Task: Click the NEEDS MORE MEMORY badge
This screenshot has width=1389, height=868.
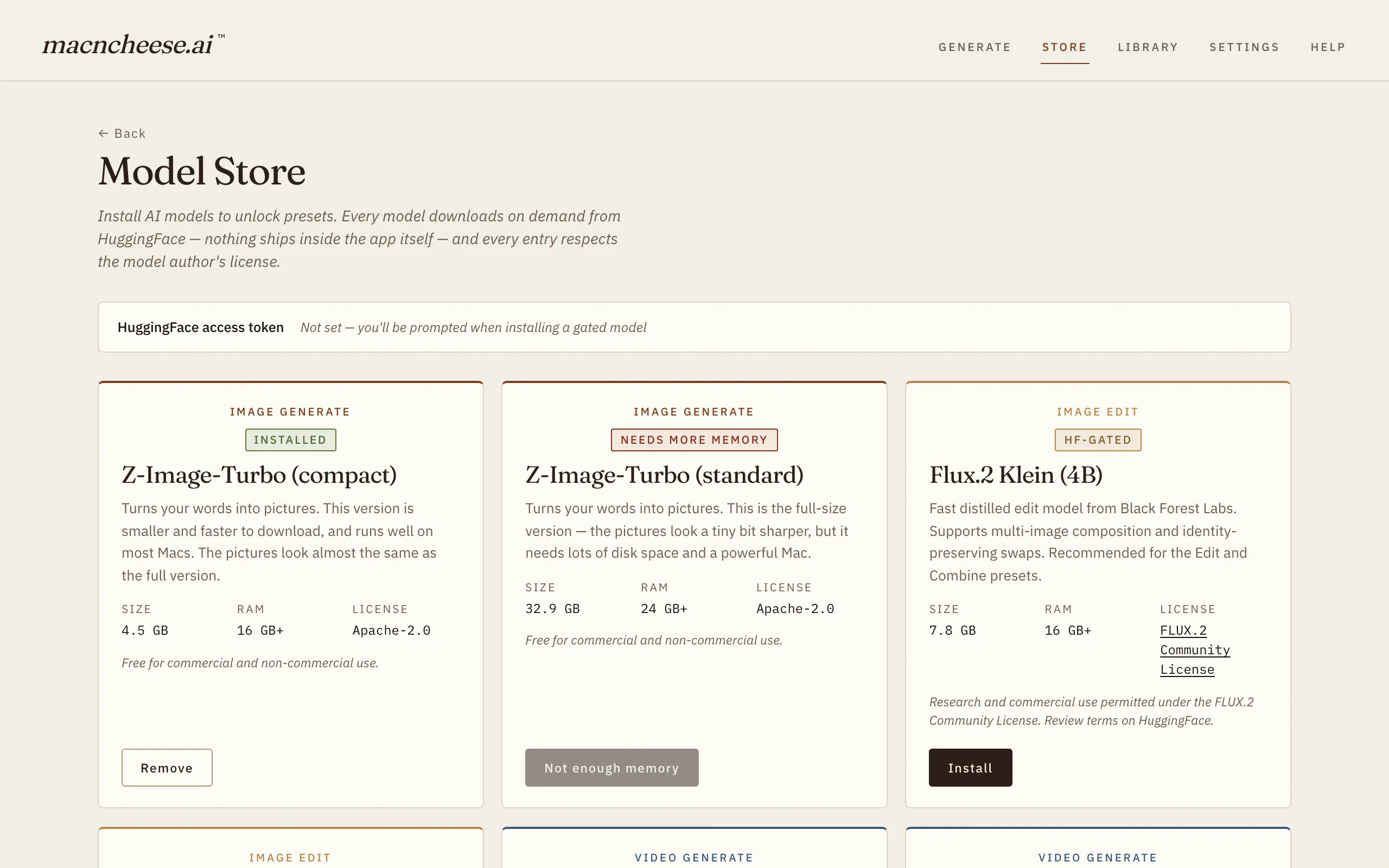Action: tap(694, 440)
